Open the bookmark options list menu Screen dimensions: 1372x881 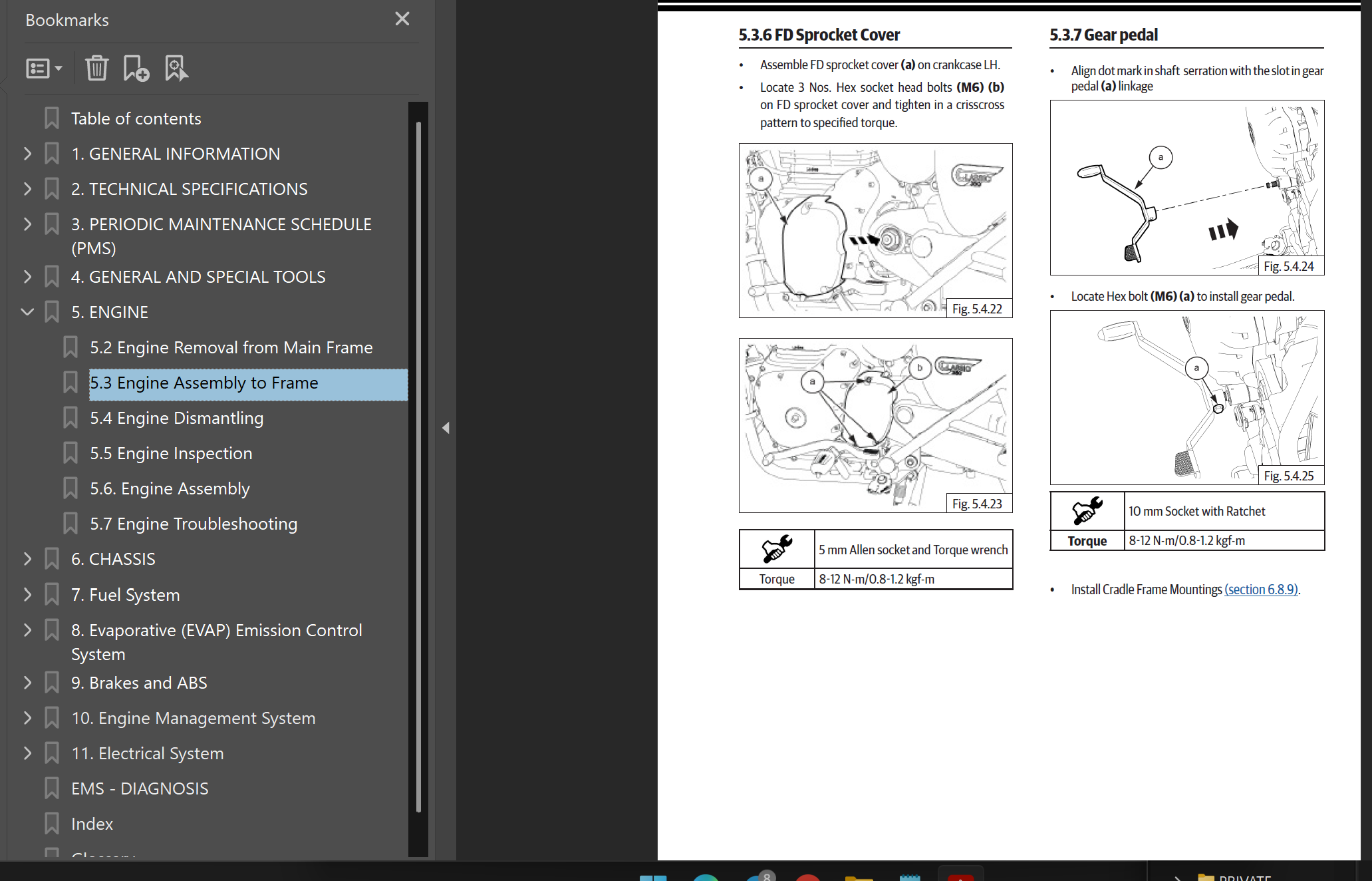(x=44, y=68)
